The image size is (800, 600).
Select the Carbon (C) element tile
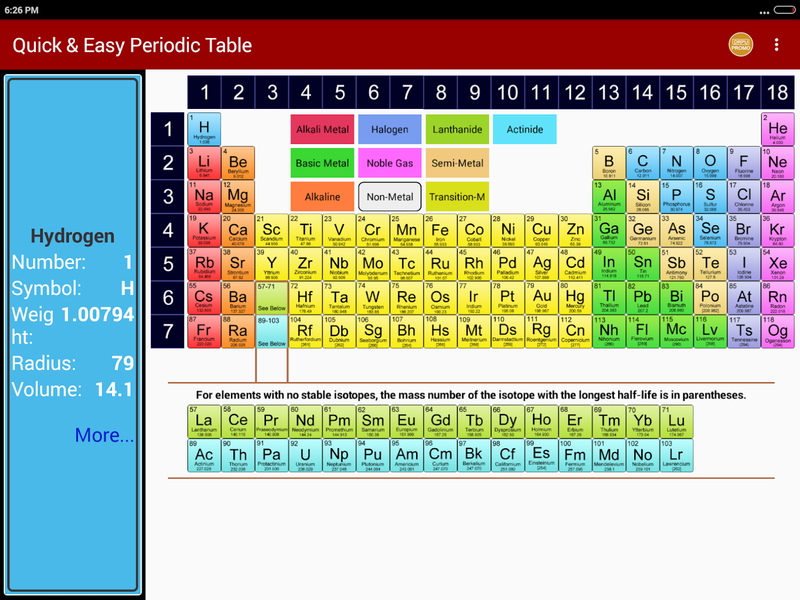pos(642,163)
